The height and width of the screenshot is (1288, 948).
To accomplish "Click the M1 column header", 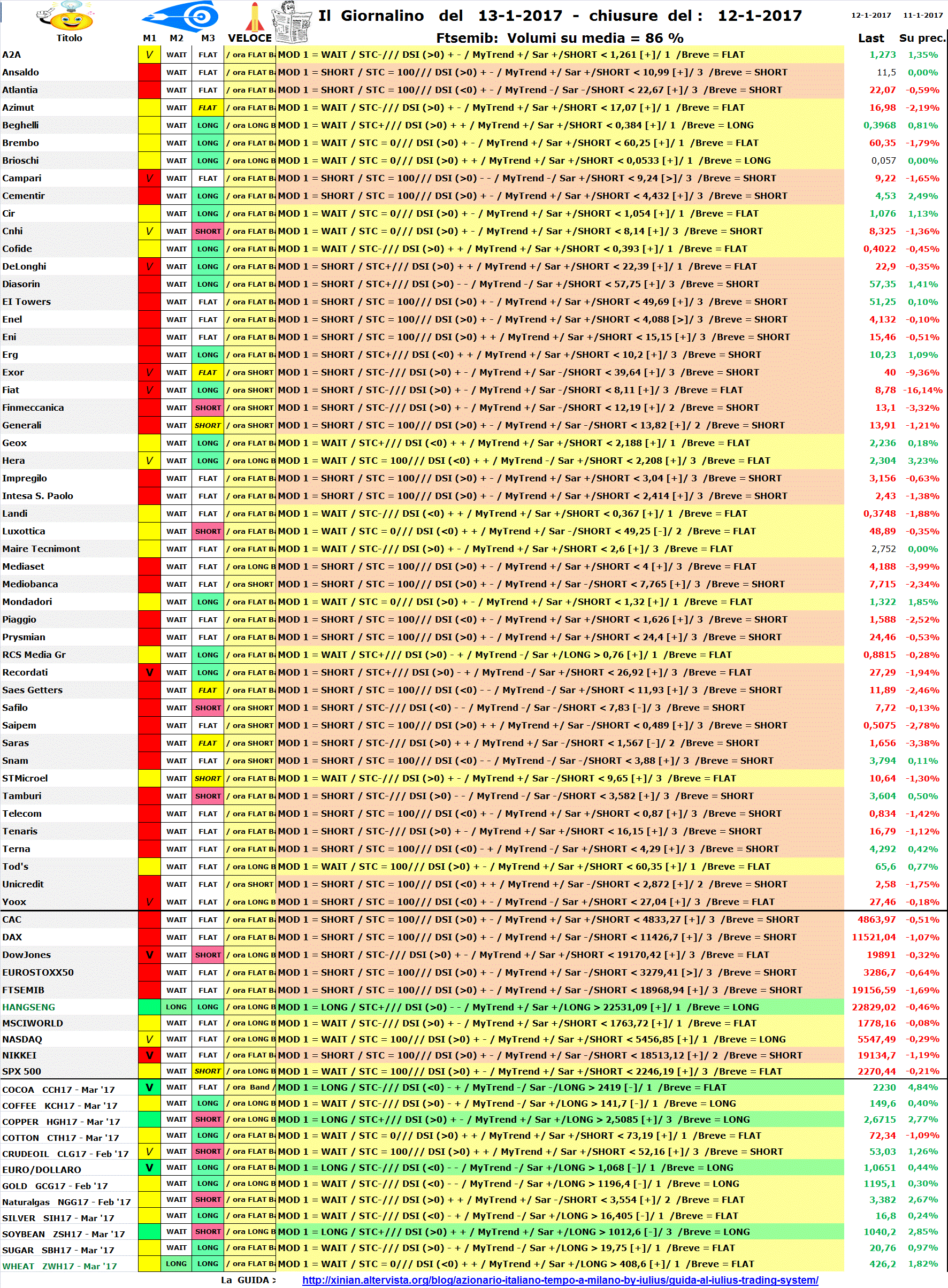I will pyautogui.click(x=149, y=38).
